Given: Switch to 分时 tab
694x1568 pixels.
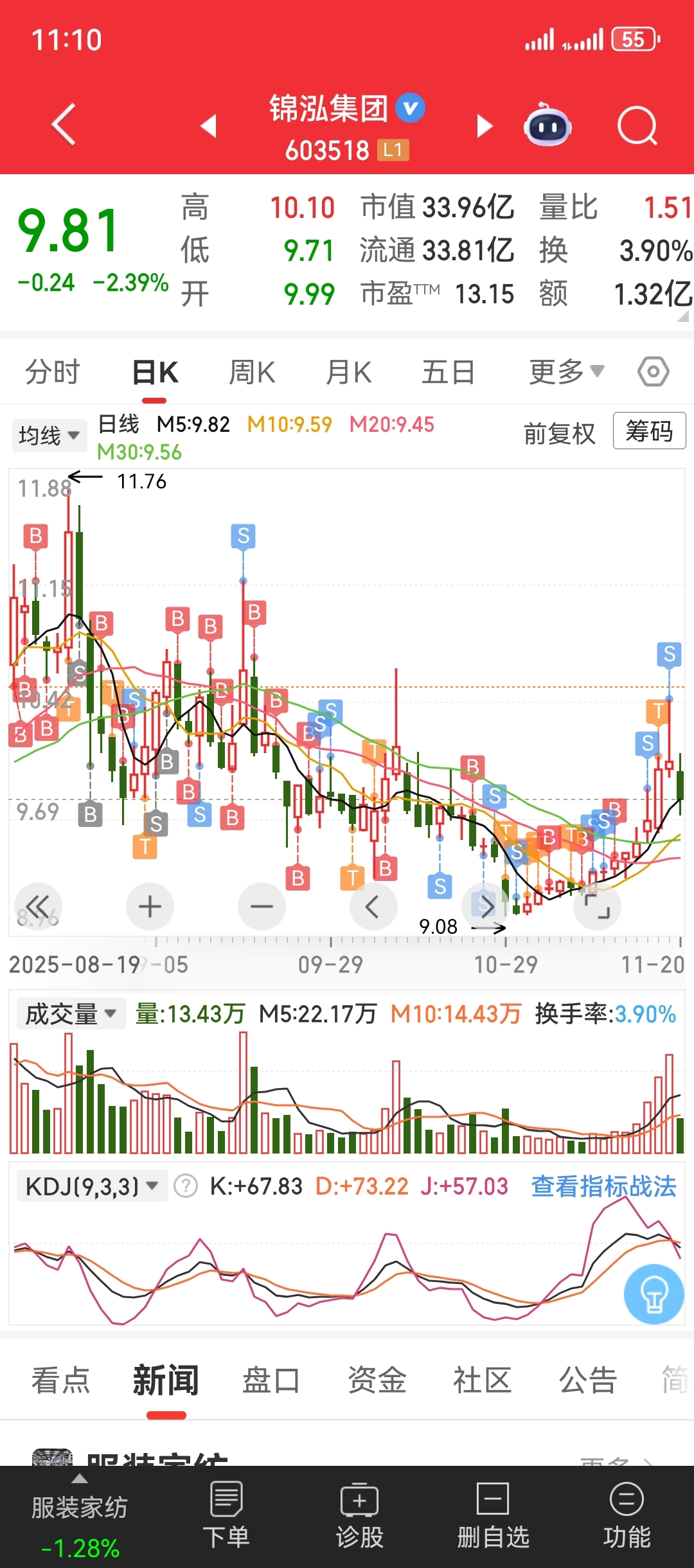Looking at the screenshot, I should 53,372.
